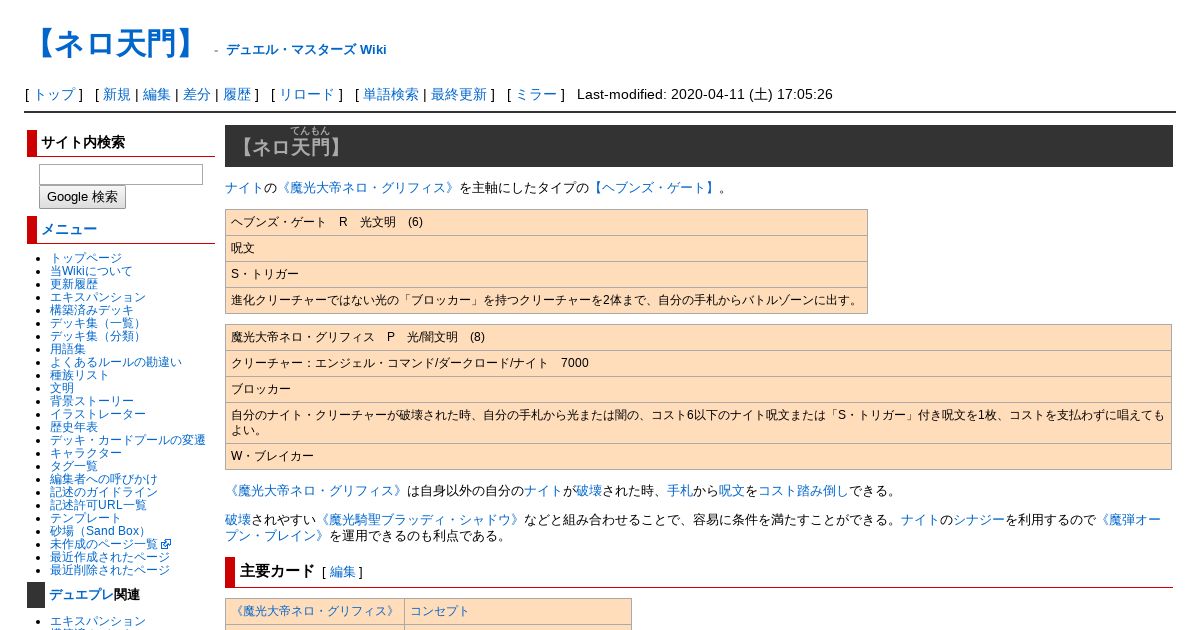Open 文明 in sidebar
Viewport: 1200px width, 630px height.
62,388
